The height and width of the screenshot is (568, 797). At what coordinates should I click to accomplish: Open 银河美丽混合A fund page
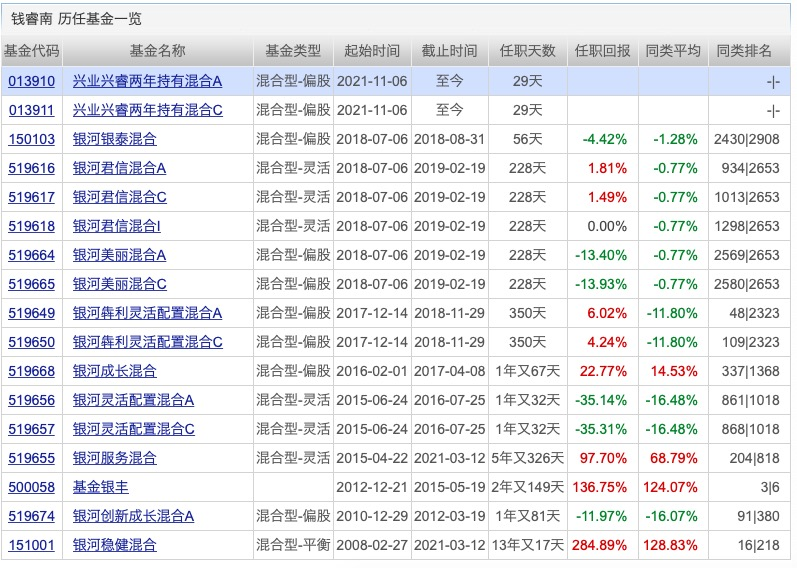click(119, 255)
